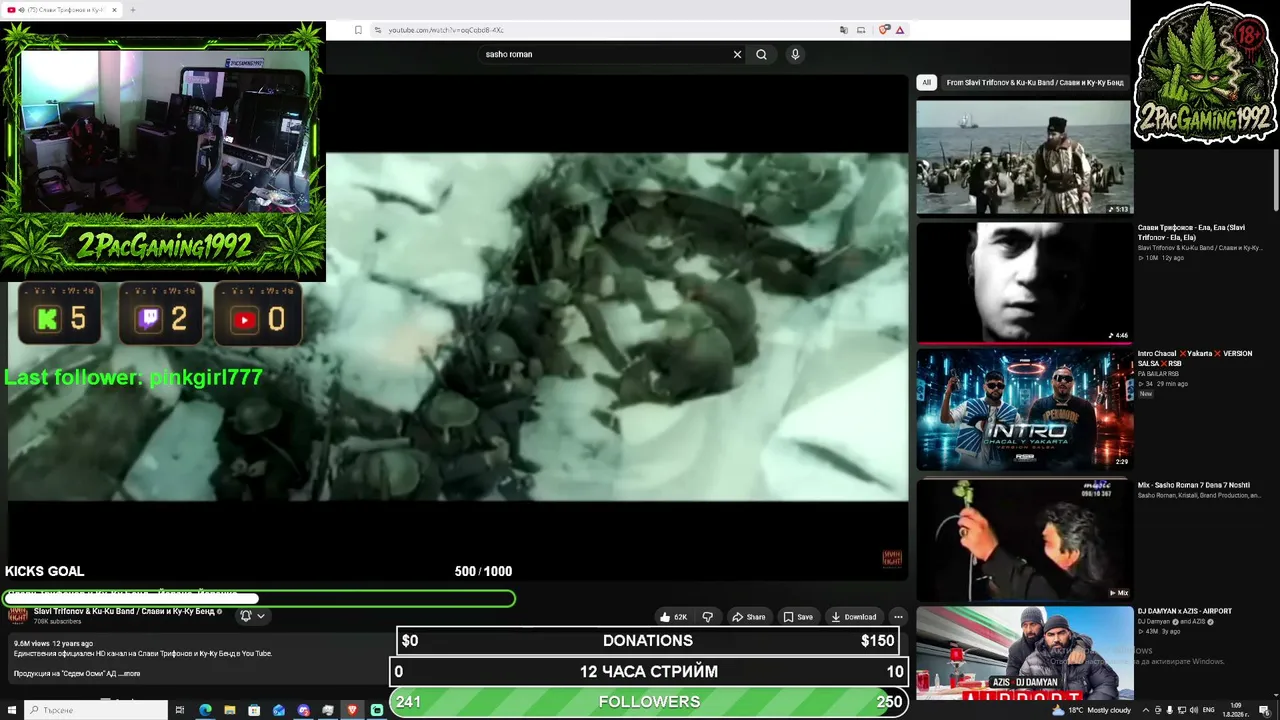Open the Mail app on the taskbar
The width and height of the screenshot is (1280, 720).
click(x=279, y=710)
